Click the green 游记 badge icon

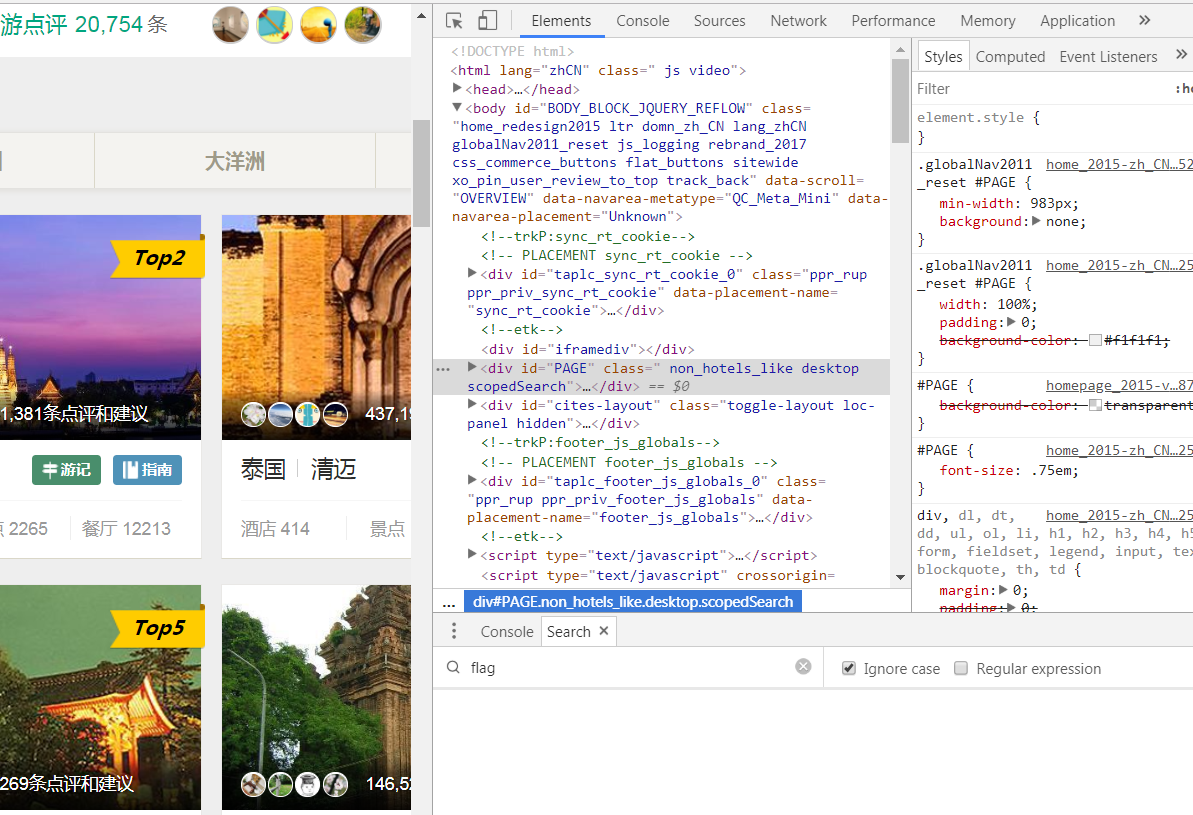pyautogui.click(x=66, y=470)
